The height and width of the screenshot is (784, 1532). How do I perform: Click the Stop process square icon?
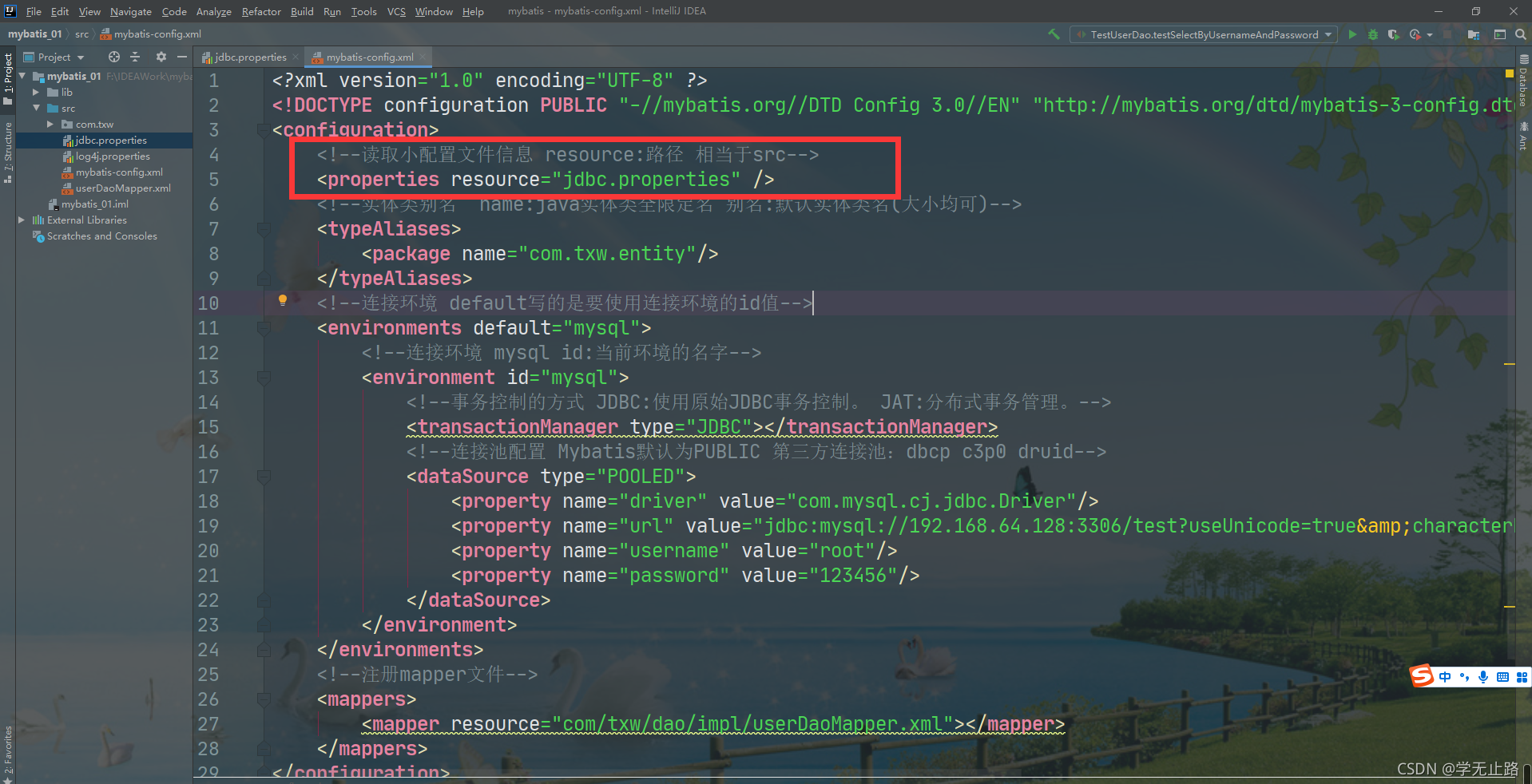pyautogui.click(x=1447, y=34)
